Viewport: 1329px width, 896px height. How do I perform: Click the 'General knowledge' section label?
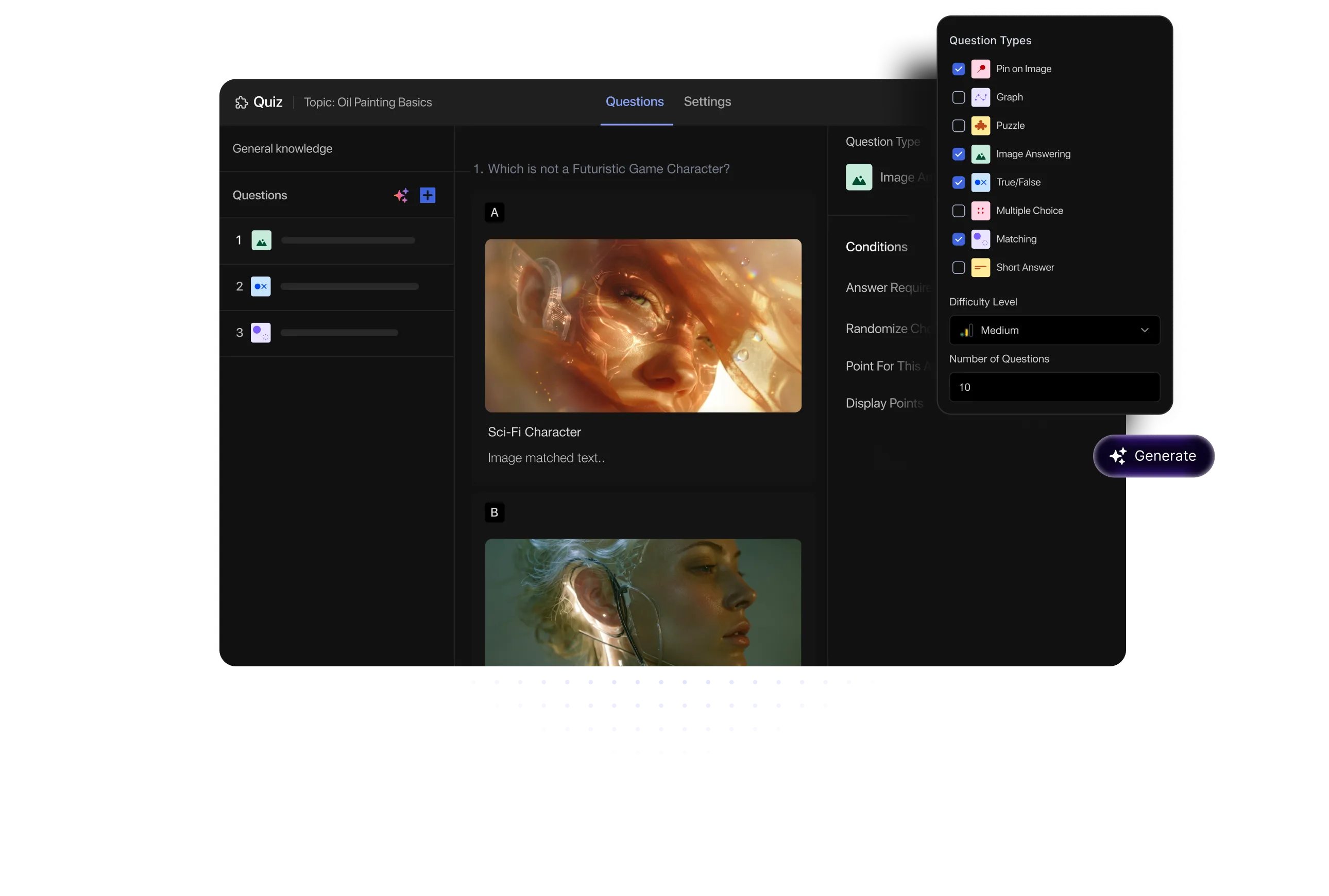click(282, 149)
